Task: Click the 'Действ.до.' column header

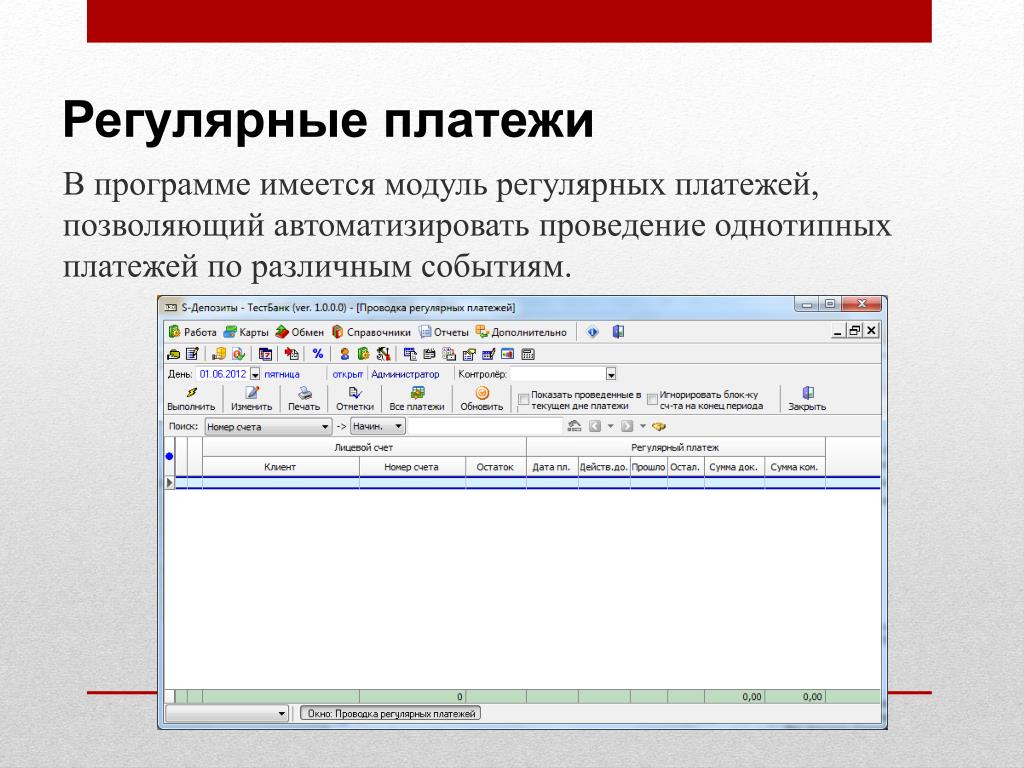Action: 603,467
